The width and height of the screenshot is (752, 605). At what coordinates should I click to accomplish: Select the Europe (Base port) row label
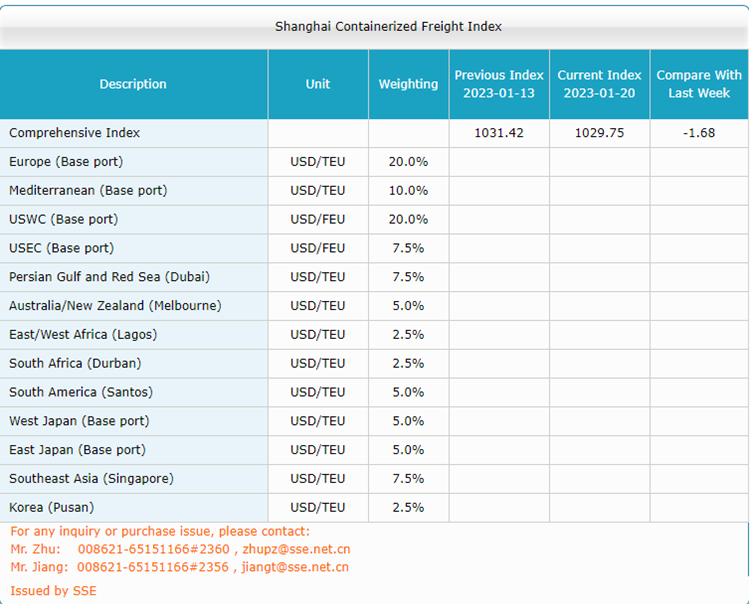click(x=66, y=162)
